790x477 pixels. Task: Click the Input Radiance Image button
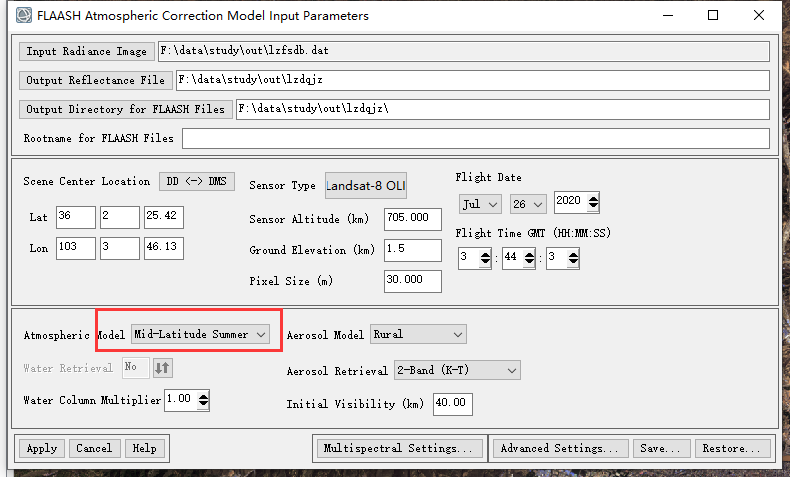coord(87,51)
